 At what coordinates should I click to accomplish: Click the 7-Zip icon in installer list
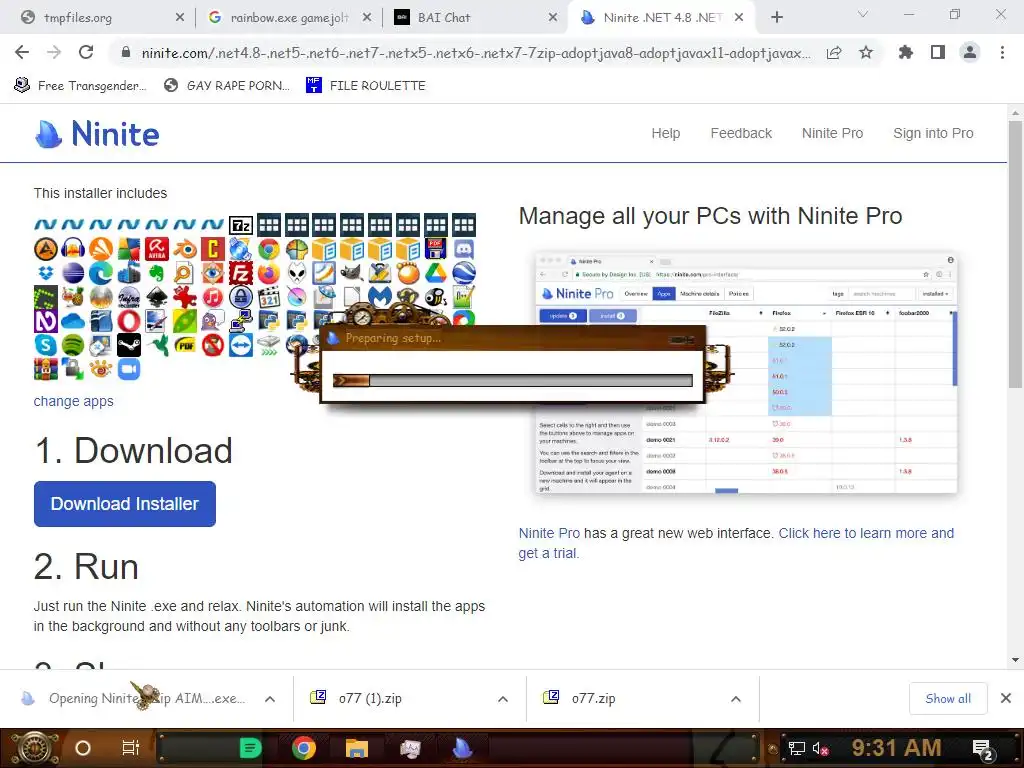tap(241, 226)
